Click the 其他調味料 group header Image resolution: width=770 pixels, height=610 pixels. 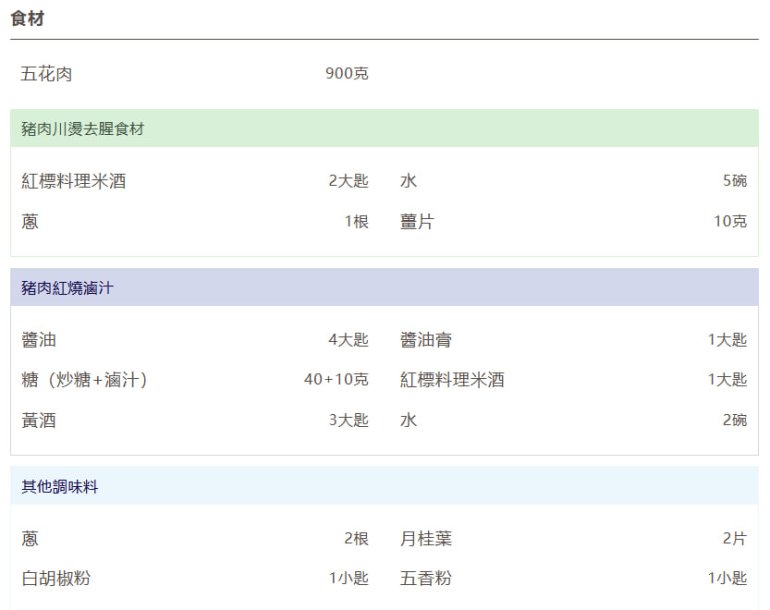pyautogui.click(x=385, y=486)
